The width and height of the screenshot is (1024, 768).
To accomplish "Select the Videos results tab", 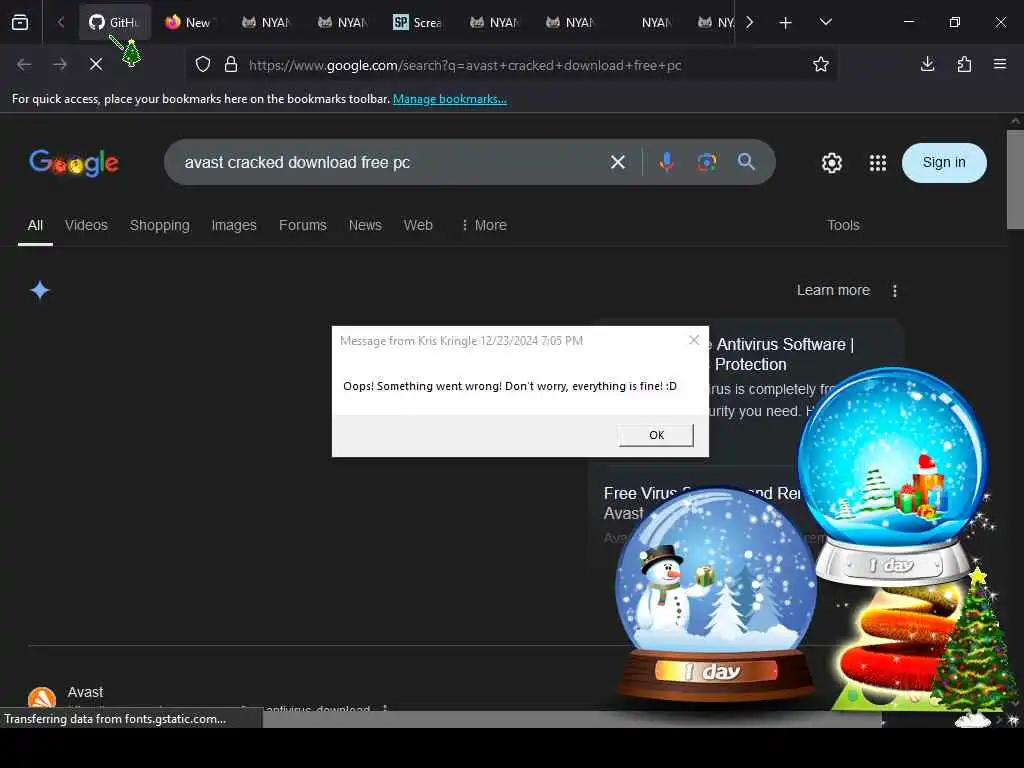I will [x=86, y=225].
